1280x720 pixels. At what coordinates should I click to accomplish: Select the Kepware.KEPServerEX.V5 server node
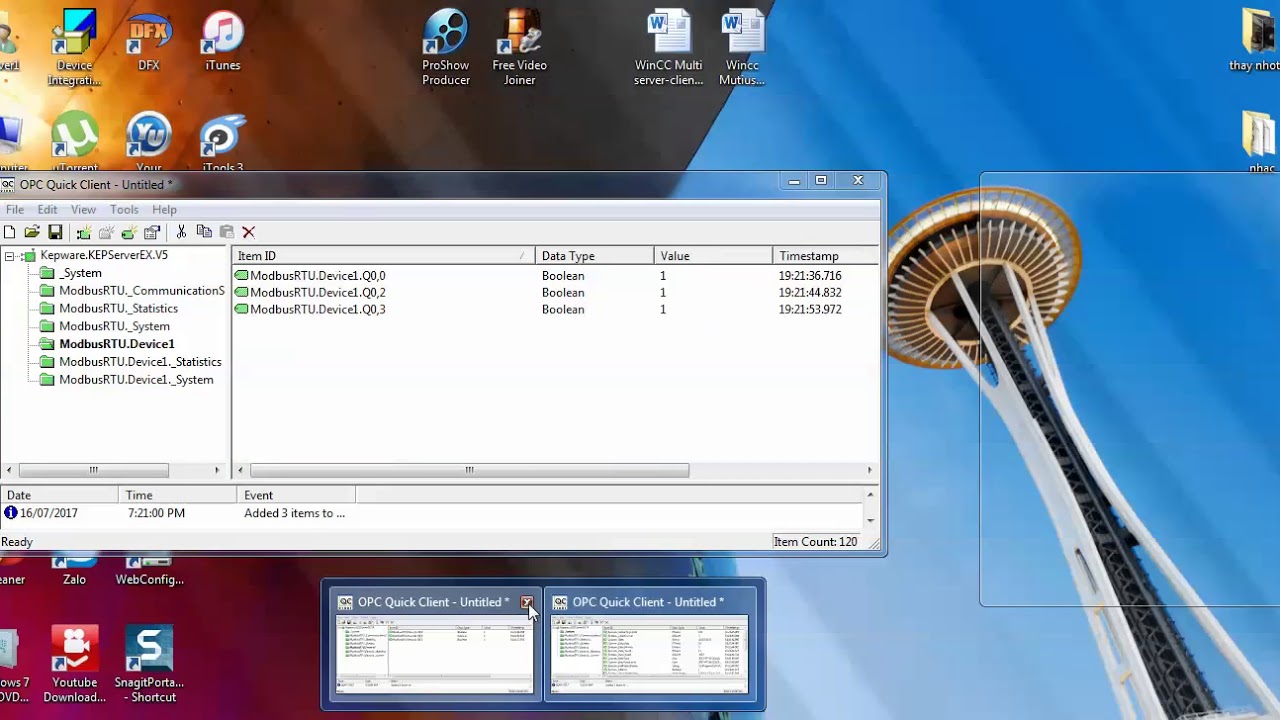coord(104,255)
